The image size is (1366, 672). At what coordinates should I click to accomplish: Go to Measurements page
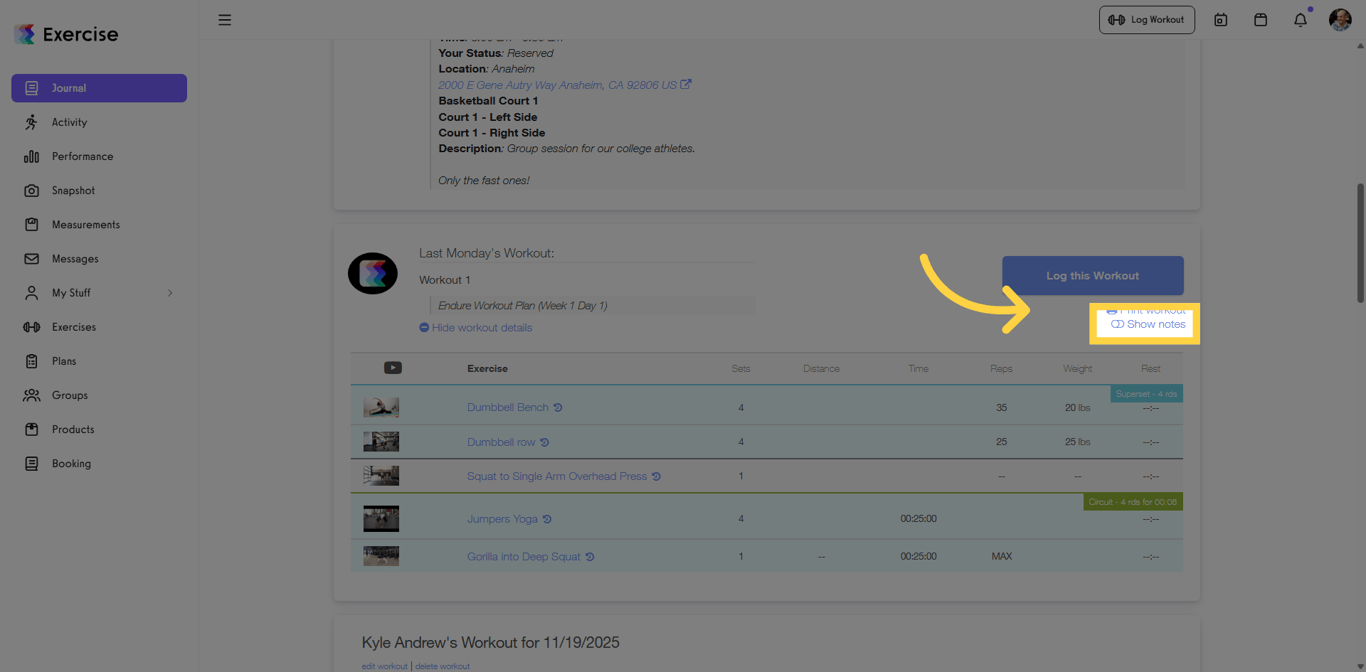[85, 225]
